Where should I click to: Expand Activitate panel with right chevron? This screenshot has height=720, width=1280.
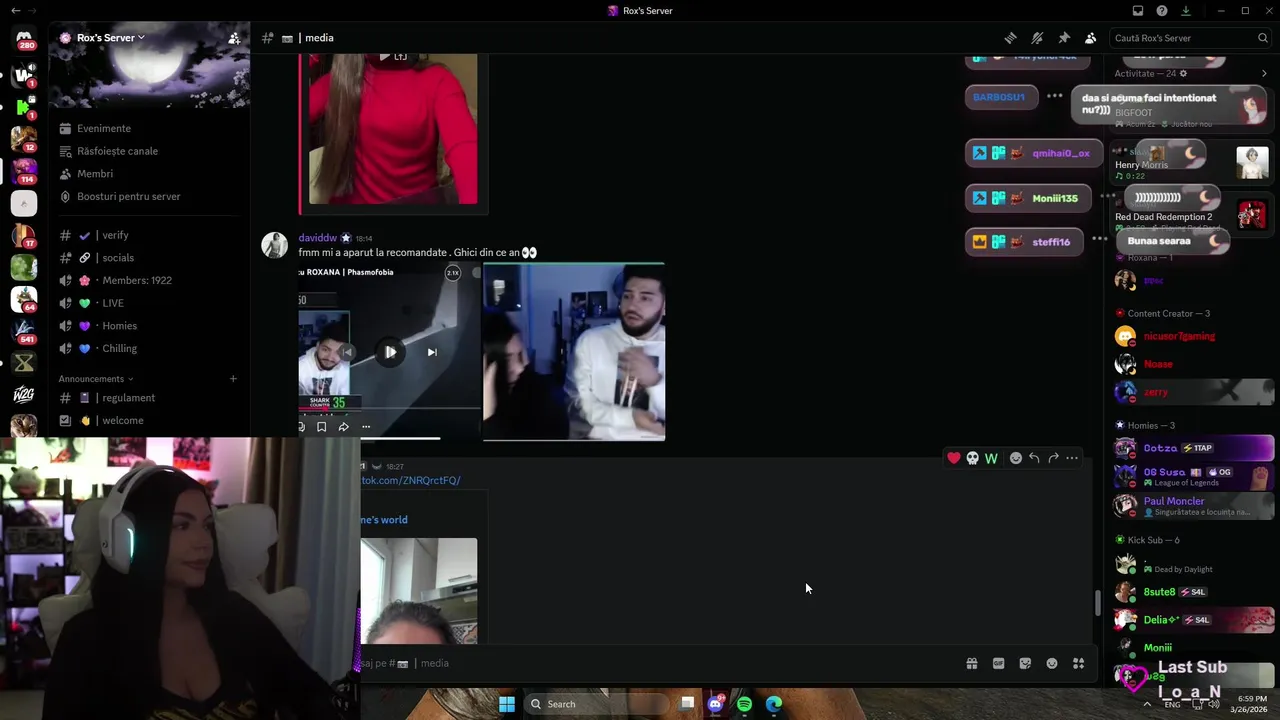[x=1264, y=73]
